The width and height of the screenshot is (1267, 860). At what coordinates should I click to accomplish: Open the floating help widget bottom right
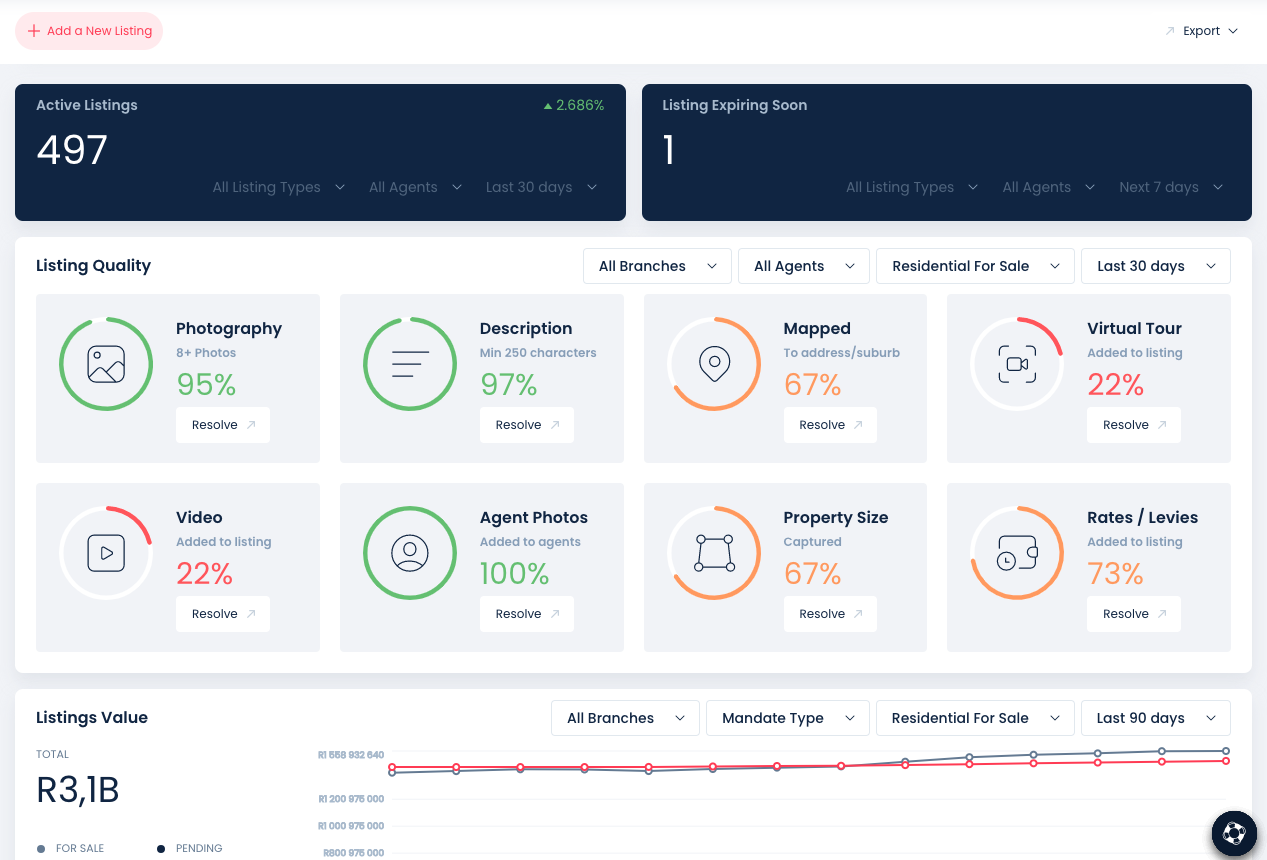point(1233,833)
